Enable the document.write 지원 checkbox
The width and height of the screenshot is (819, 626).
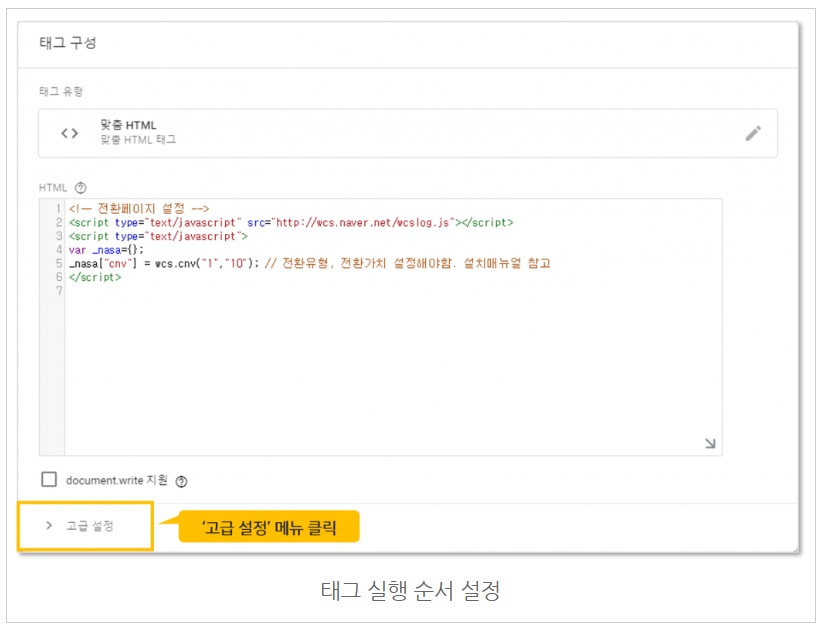[49, 479]
